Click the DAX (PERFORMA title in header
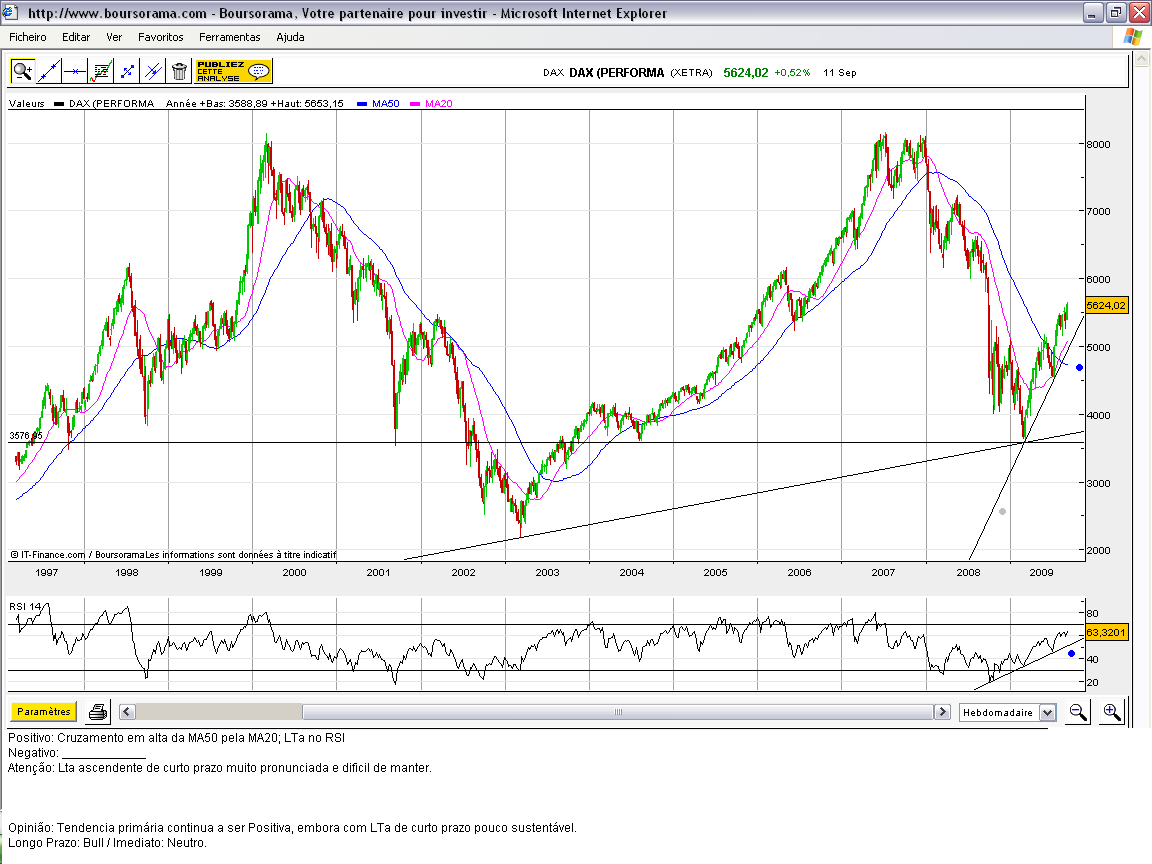The height and width of the screenshot is (864, 1152). click(616, 72)
